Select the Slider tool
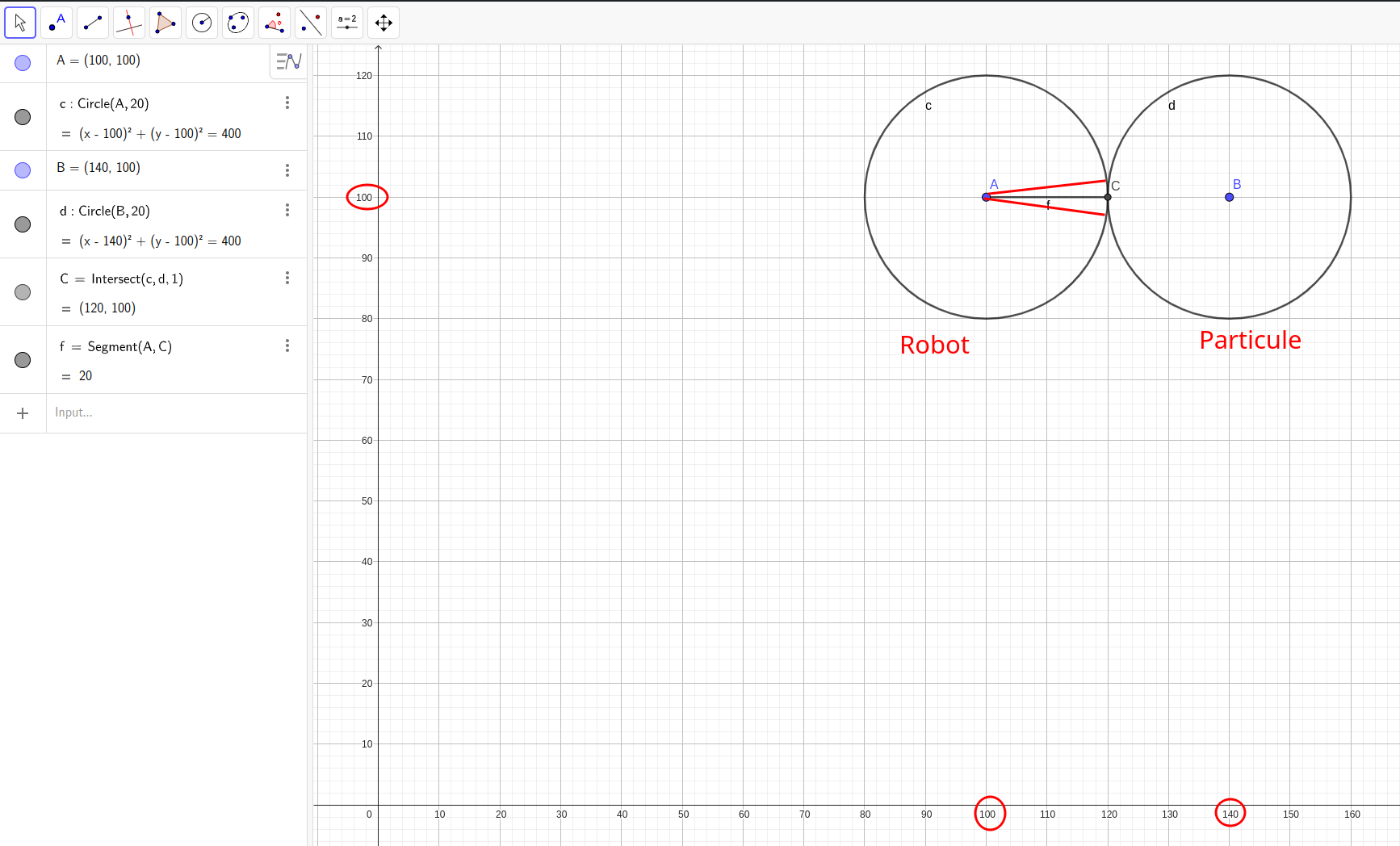This screenshot has width=1400, height=846. click(x=346, y=23)
